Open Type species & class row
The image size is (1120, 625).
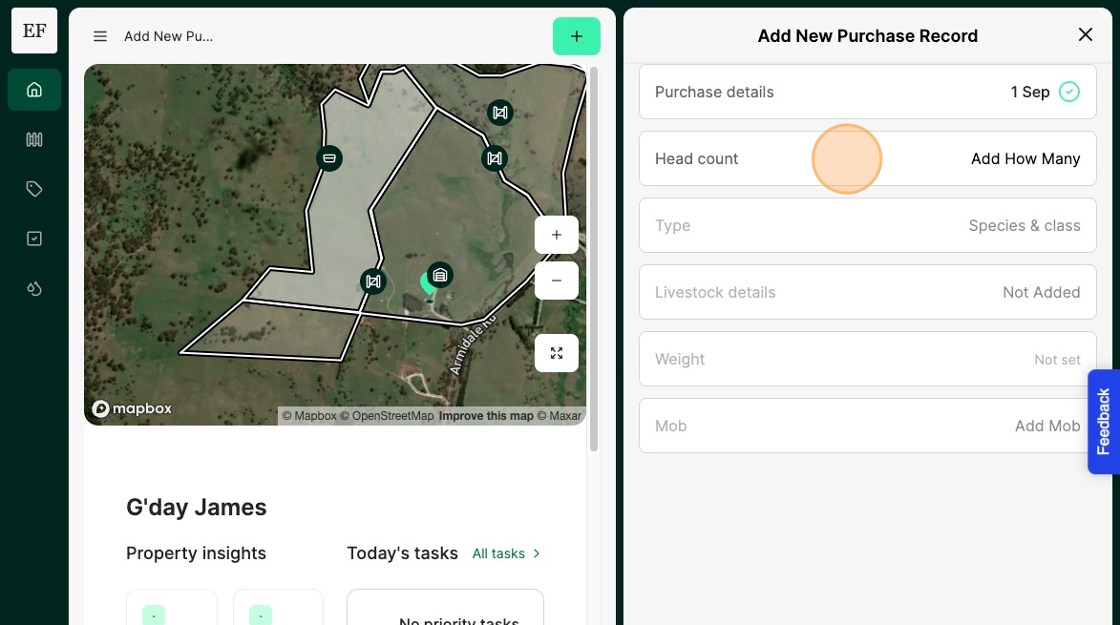pyautogui.click(x=867, y=226)
